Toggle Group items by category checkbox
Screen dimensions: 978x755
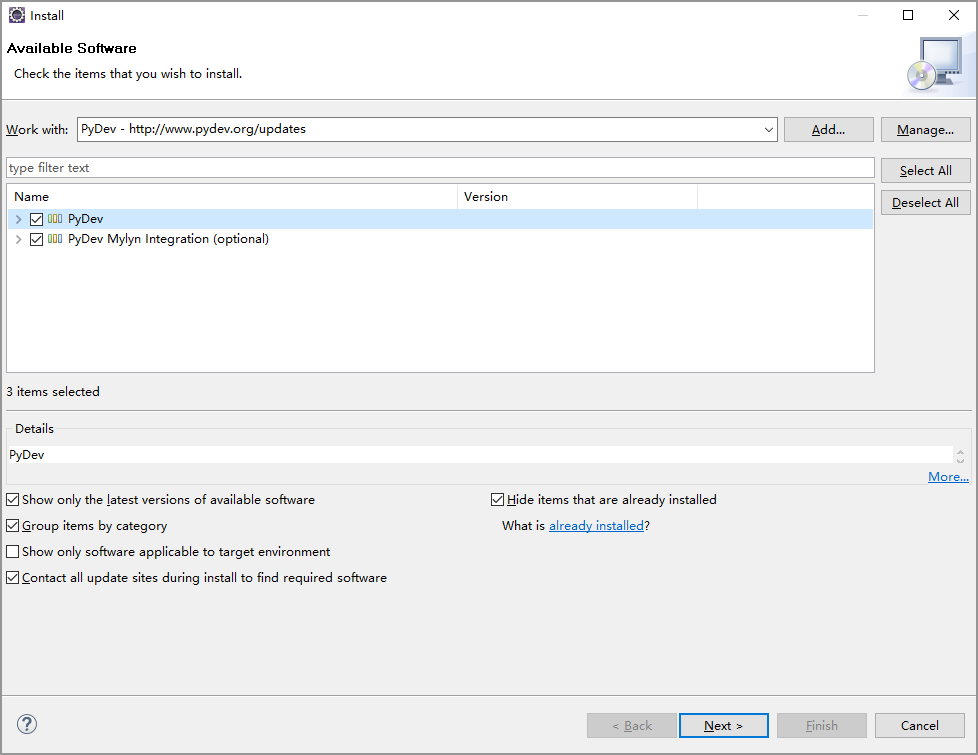pos(12,526)
